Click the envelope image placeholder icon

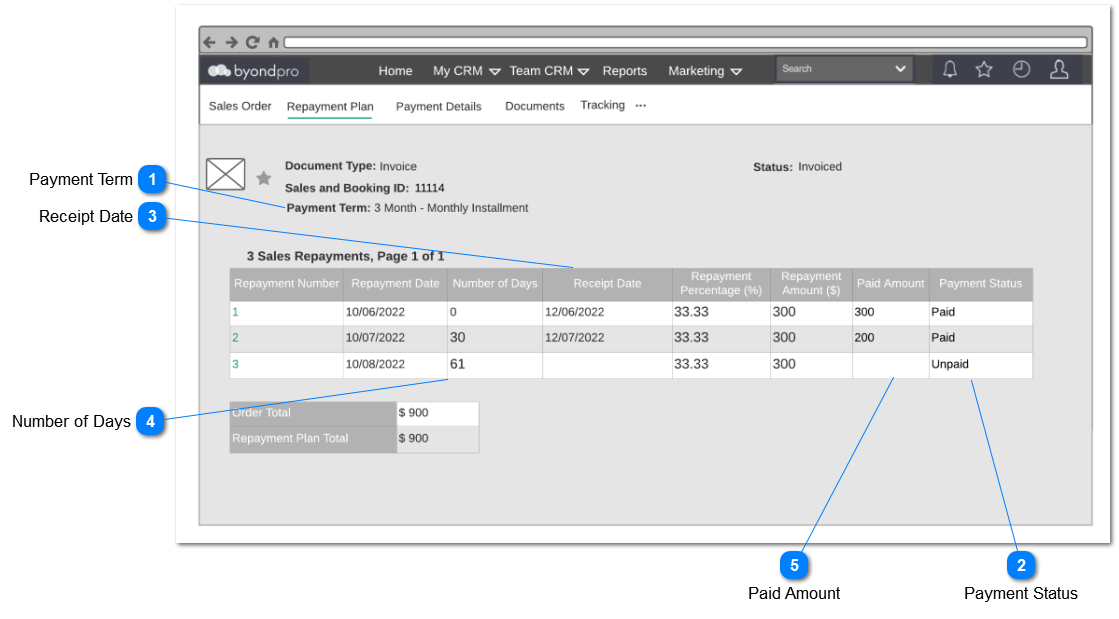click(x=226, y=174)
